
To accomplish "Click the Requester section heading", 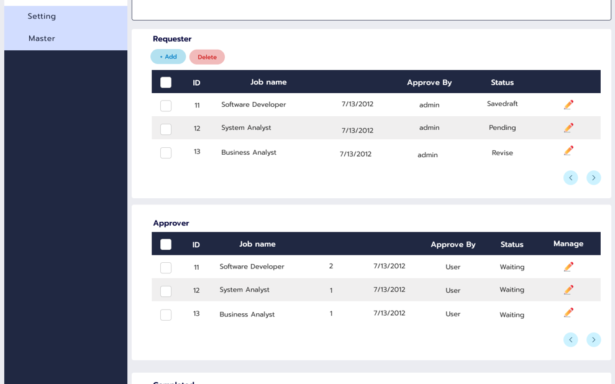I will [172, 39].
